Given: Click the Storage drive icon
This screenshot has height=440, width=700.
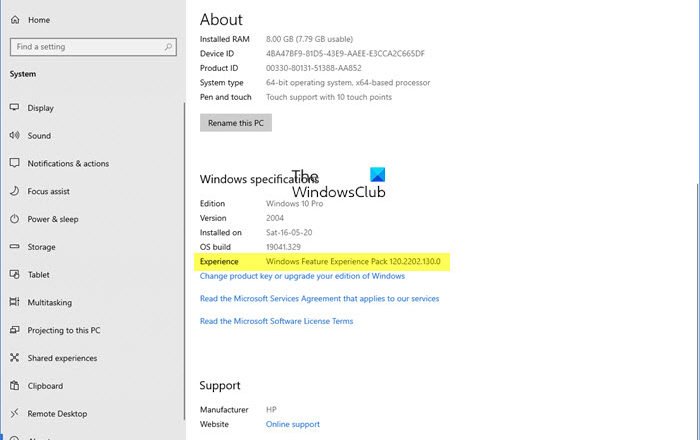Looking at the screenshot, I should (x=14, y=246).
